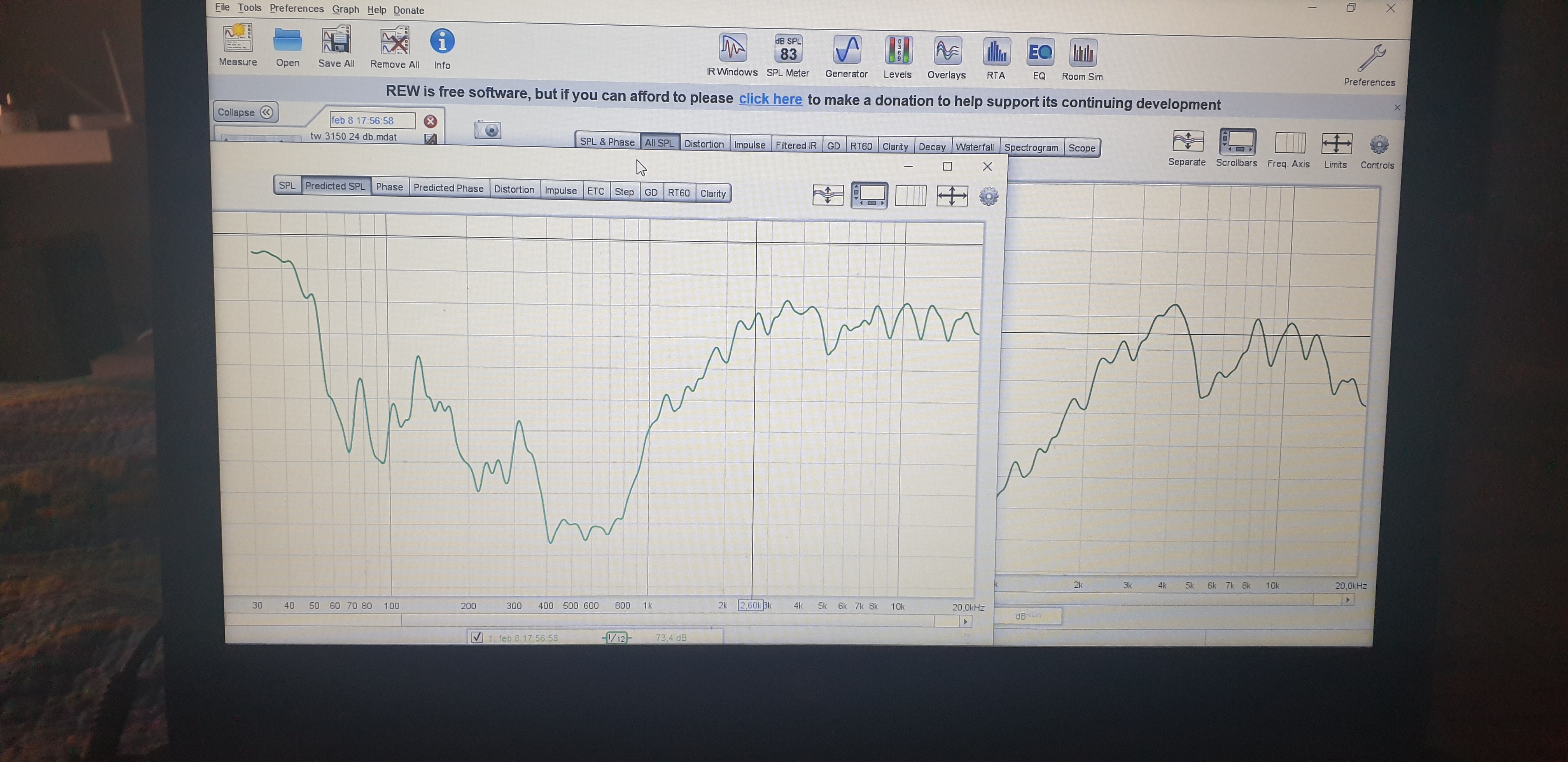The width and height of the screenshot is (1568, 762).
Task: Click the 73,4 dB trace value
Action: (x=671, y=637)
